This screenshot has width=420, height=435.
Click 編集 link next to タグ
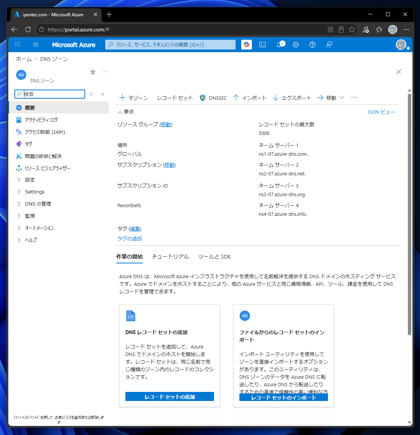click(x=135, y=229)
